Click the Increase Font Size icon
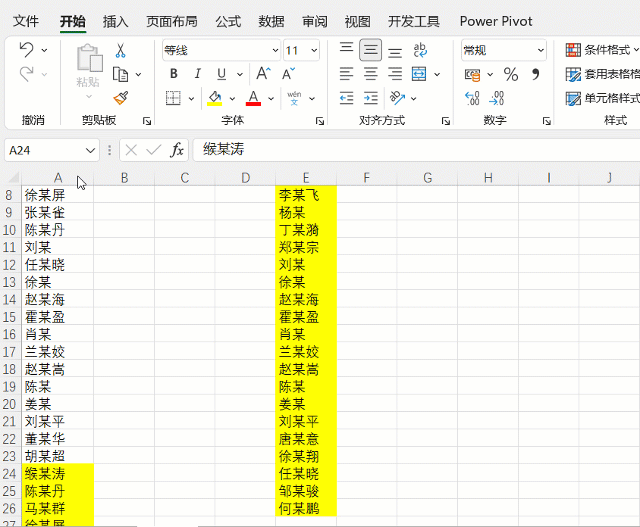The image size is (640, 527). [263, 74]
